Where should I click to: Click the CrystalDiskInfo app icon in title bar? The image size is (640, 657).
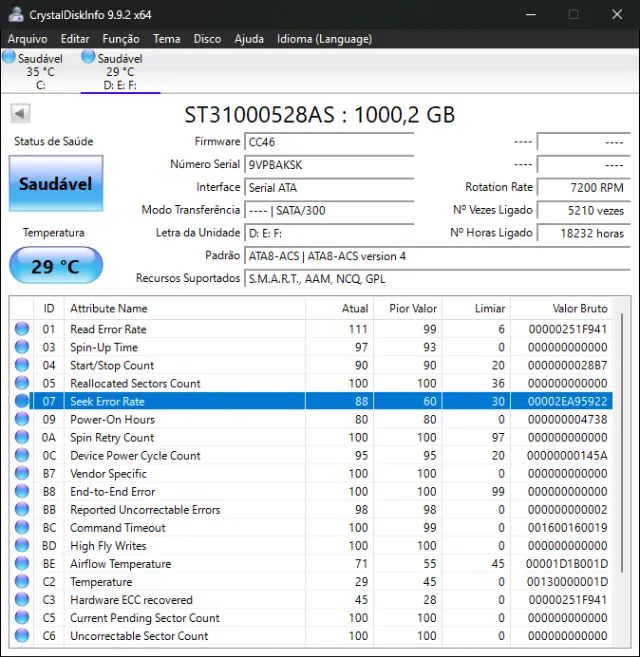16,15
